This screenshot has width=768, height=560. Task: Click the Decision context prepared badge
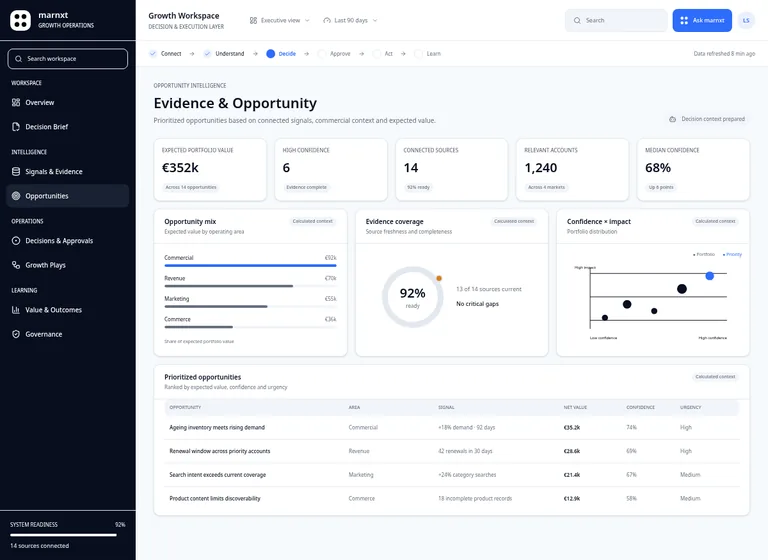(707, 119)
